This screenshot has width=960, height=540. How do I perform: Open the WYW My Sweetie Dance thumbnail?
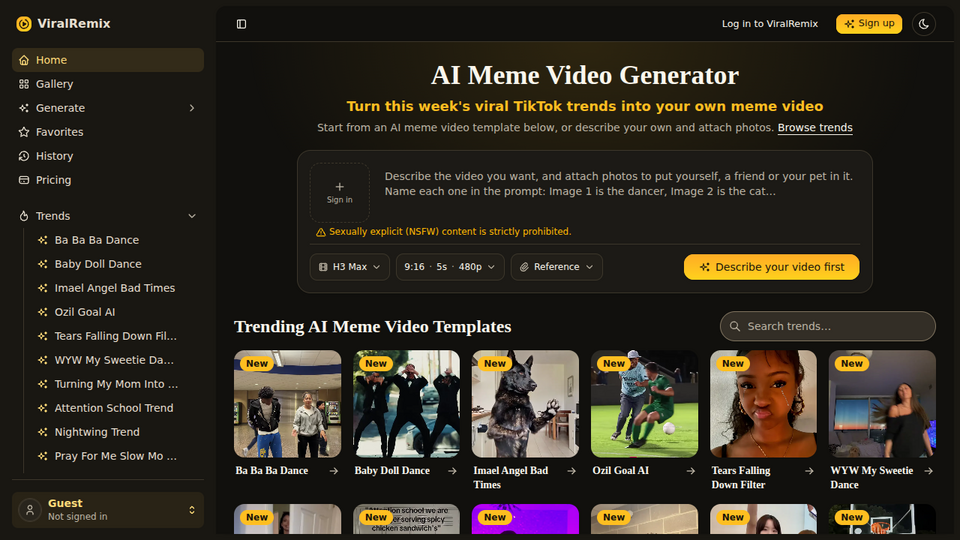click(x=882, y=404)
